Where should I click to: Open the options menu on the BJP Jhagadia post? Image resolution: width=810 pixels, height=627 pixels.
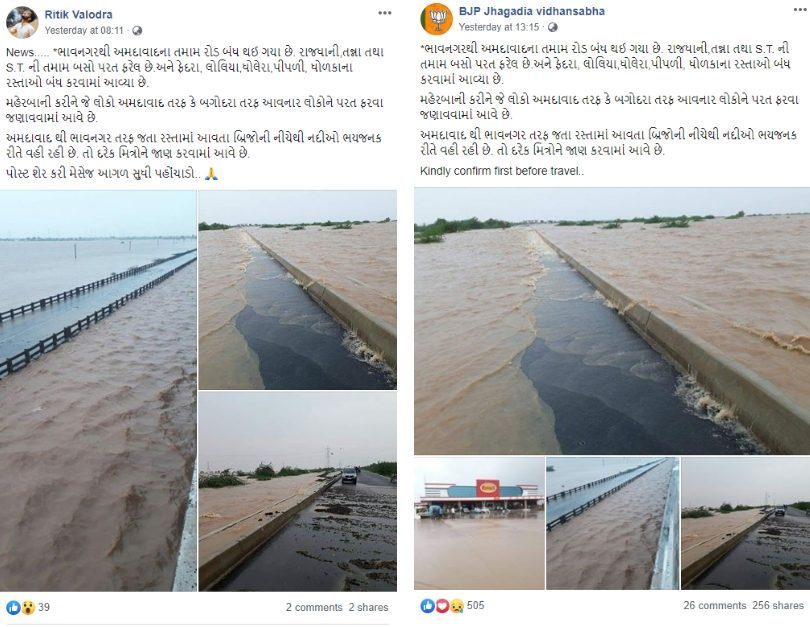[801, 10]
